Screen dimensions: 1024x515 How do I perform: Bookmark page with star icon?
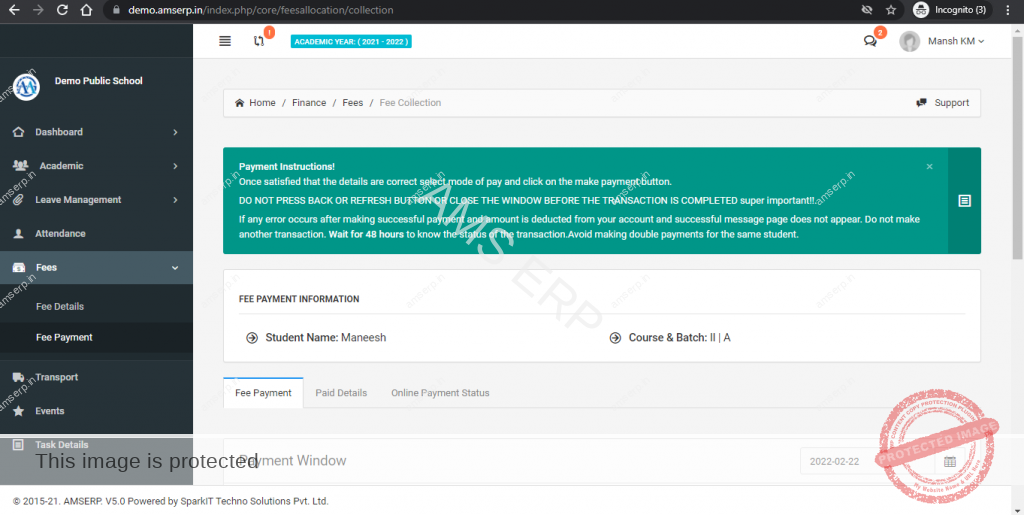point(891,10)
